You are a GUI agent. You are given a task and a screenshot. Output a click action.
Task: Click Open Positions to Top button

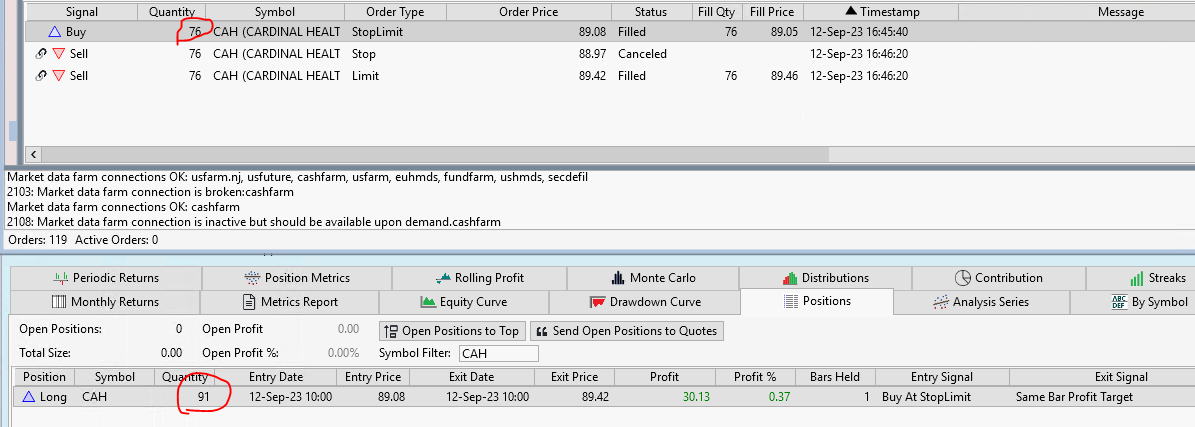coord(451,331)
